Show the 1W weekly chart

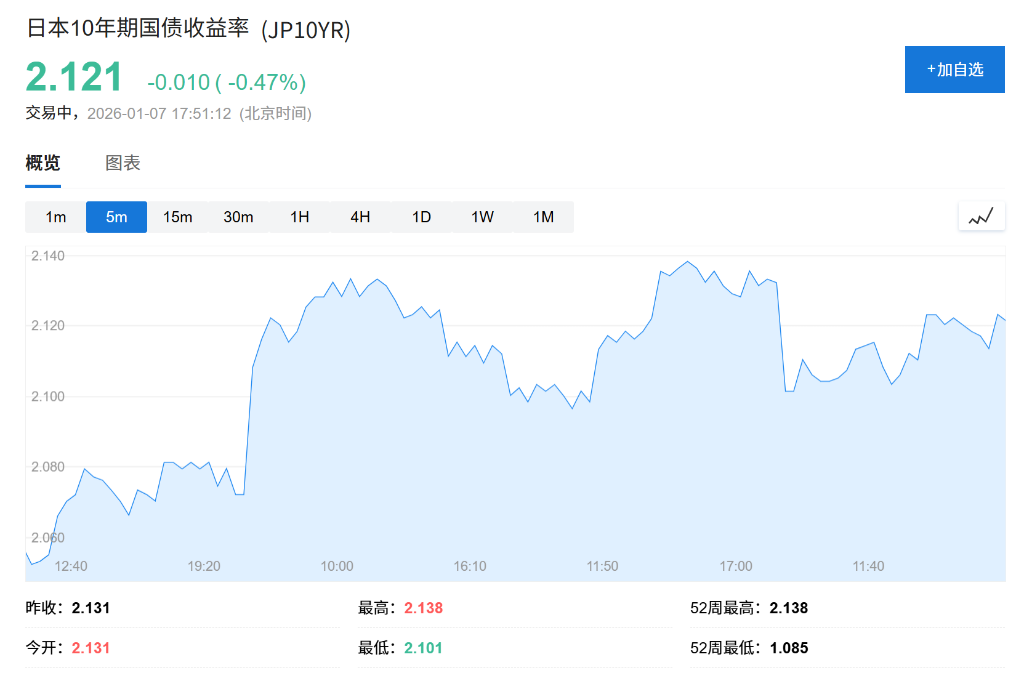coord(483,217)
